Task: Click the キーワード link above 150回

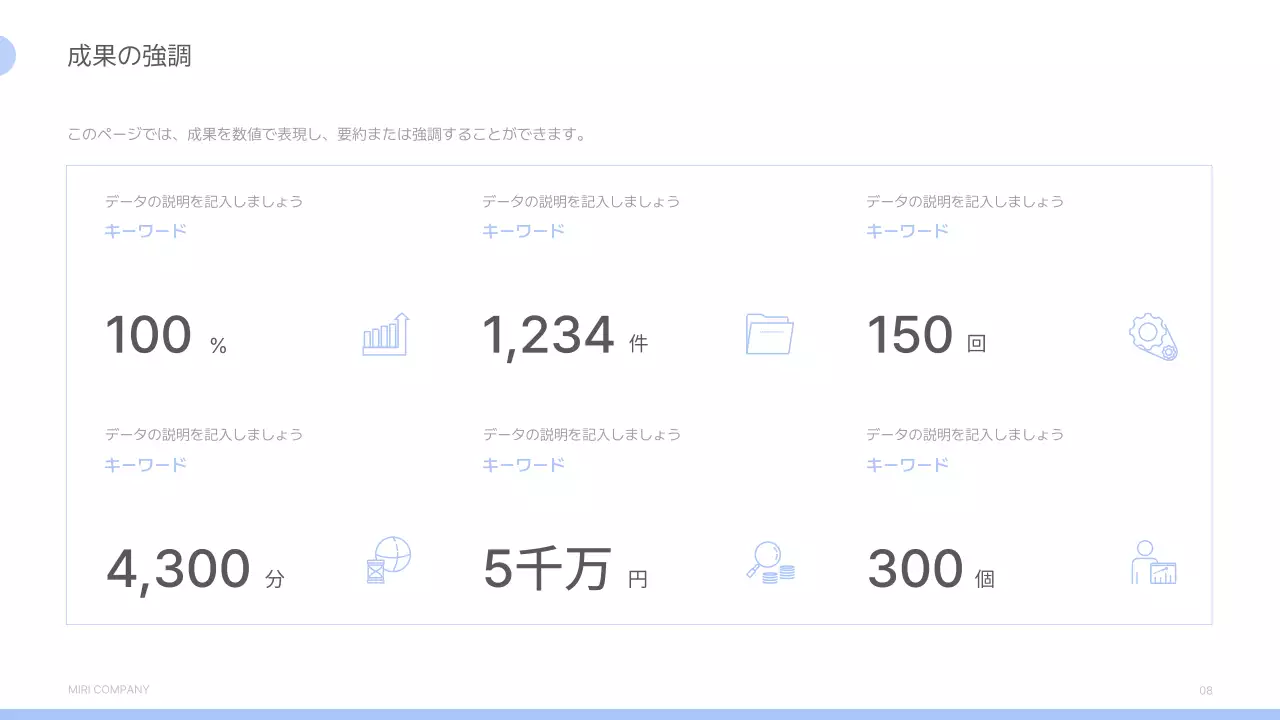Action: click(x=906, y=230)
